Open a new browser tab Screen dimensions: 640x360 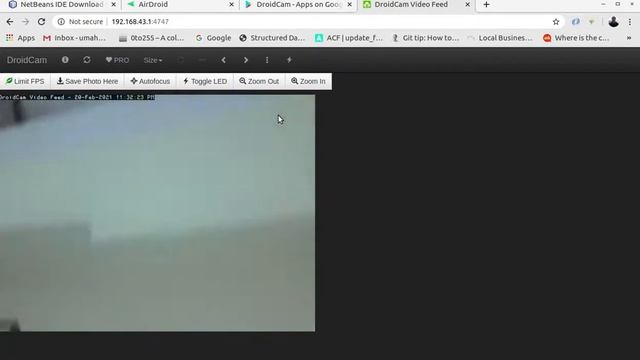[x=486, y=4]
